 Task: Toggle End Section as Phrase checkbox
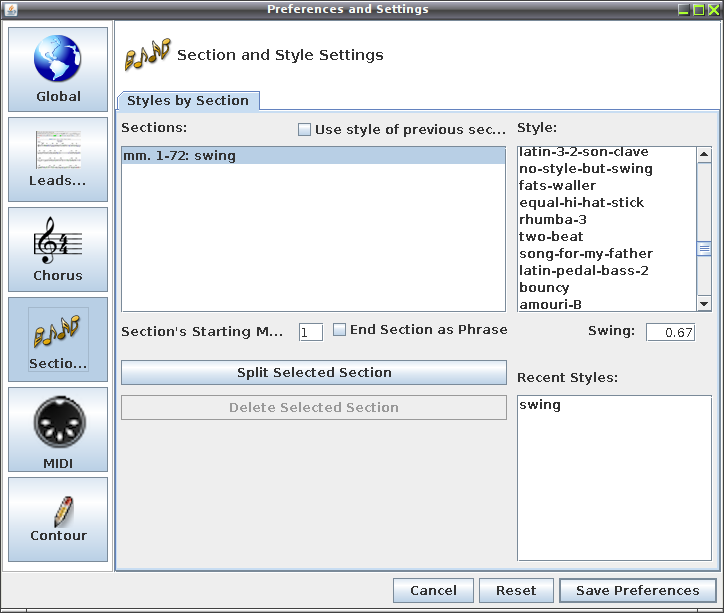[x=339, y=330]
